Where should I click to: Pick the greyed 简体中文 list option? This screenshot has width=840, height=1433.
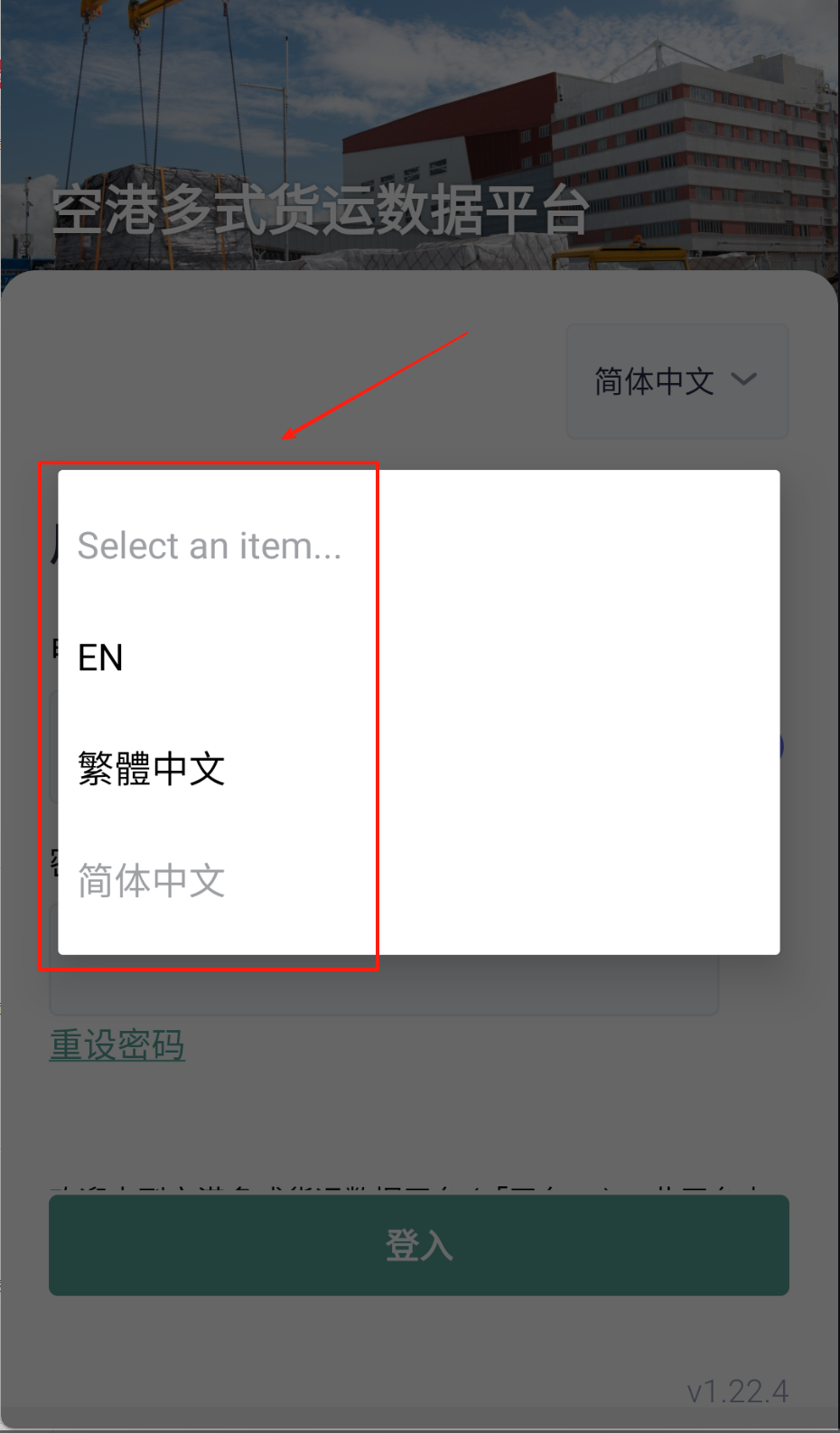pos(151,881)
